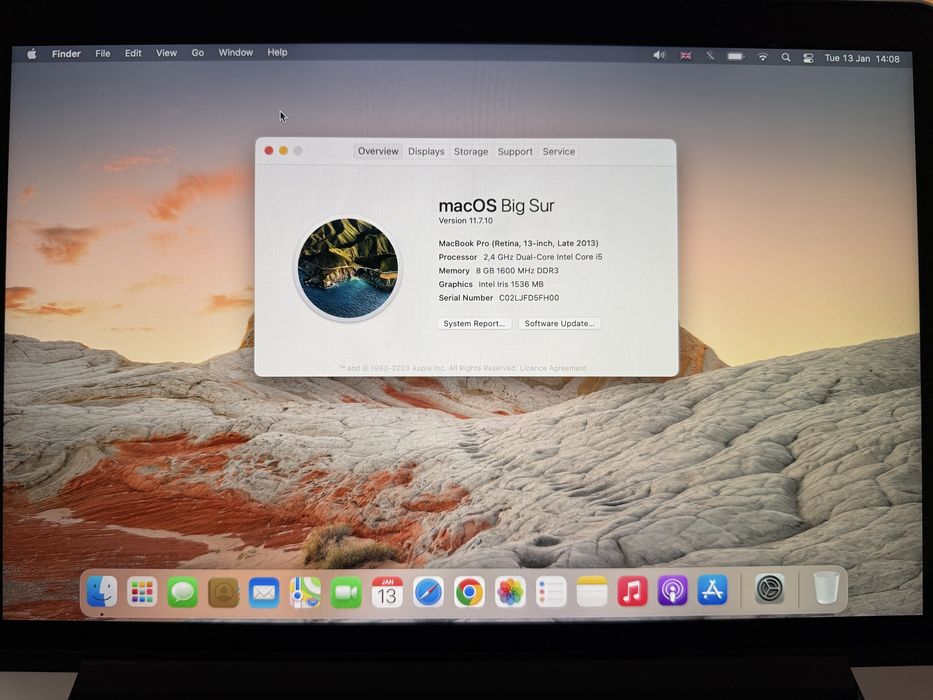933x700 pixels.
Task: Open the Licence Agreement link
Action: [553, 368]
